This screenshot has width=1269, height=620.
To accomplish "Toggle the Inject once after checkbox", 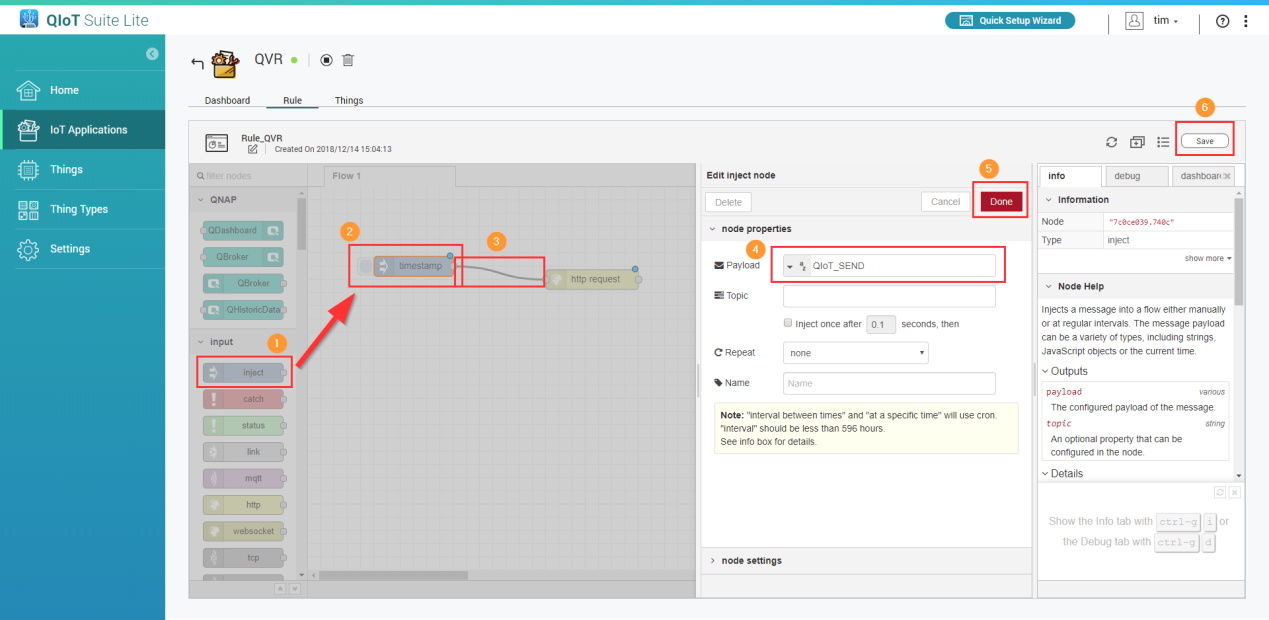I will point(788,323).
